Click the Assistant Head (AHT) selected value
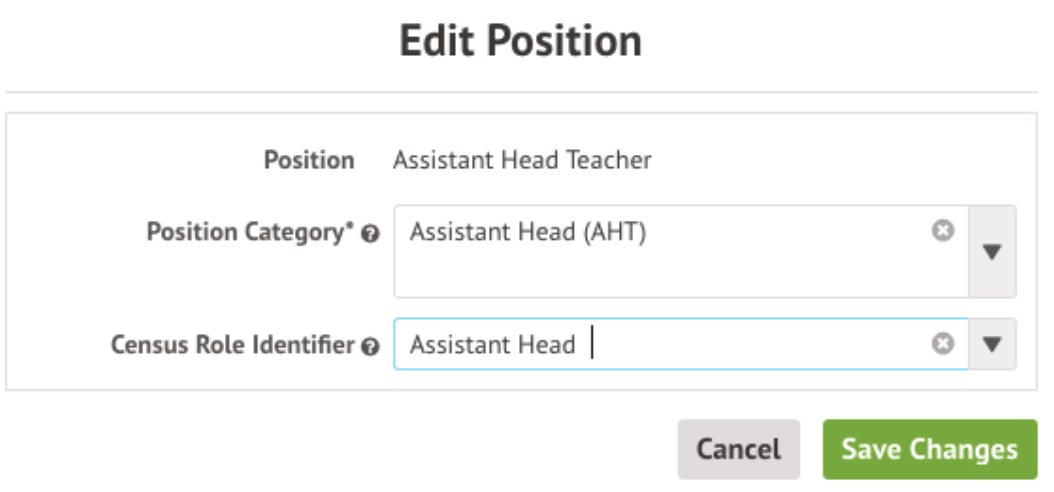This screenshot has width=1054, height=492. click(x=528, y=232)
